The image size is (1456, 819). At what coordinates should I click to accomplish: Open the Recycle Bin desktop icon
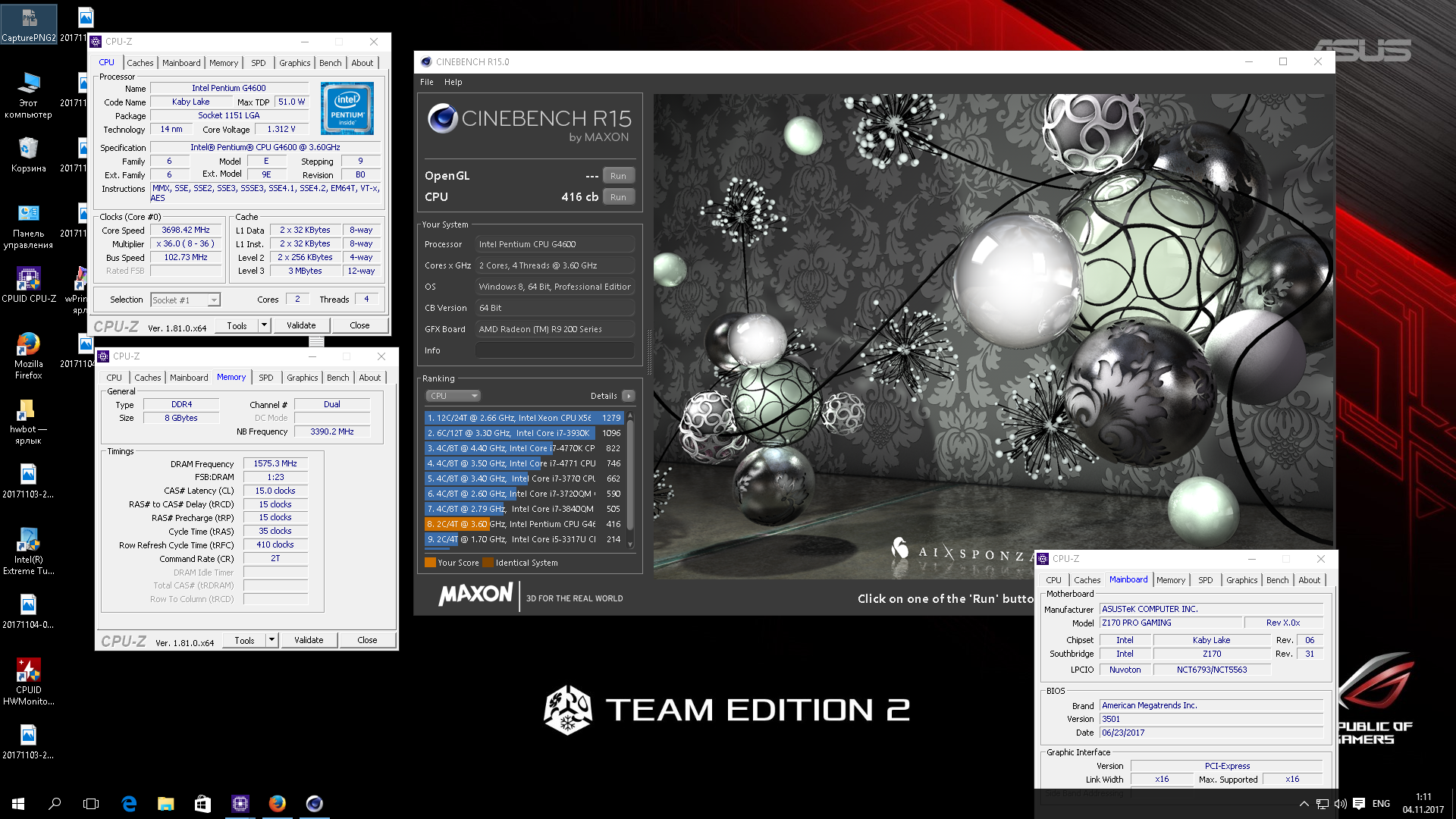tap(28, 155)
